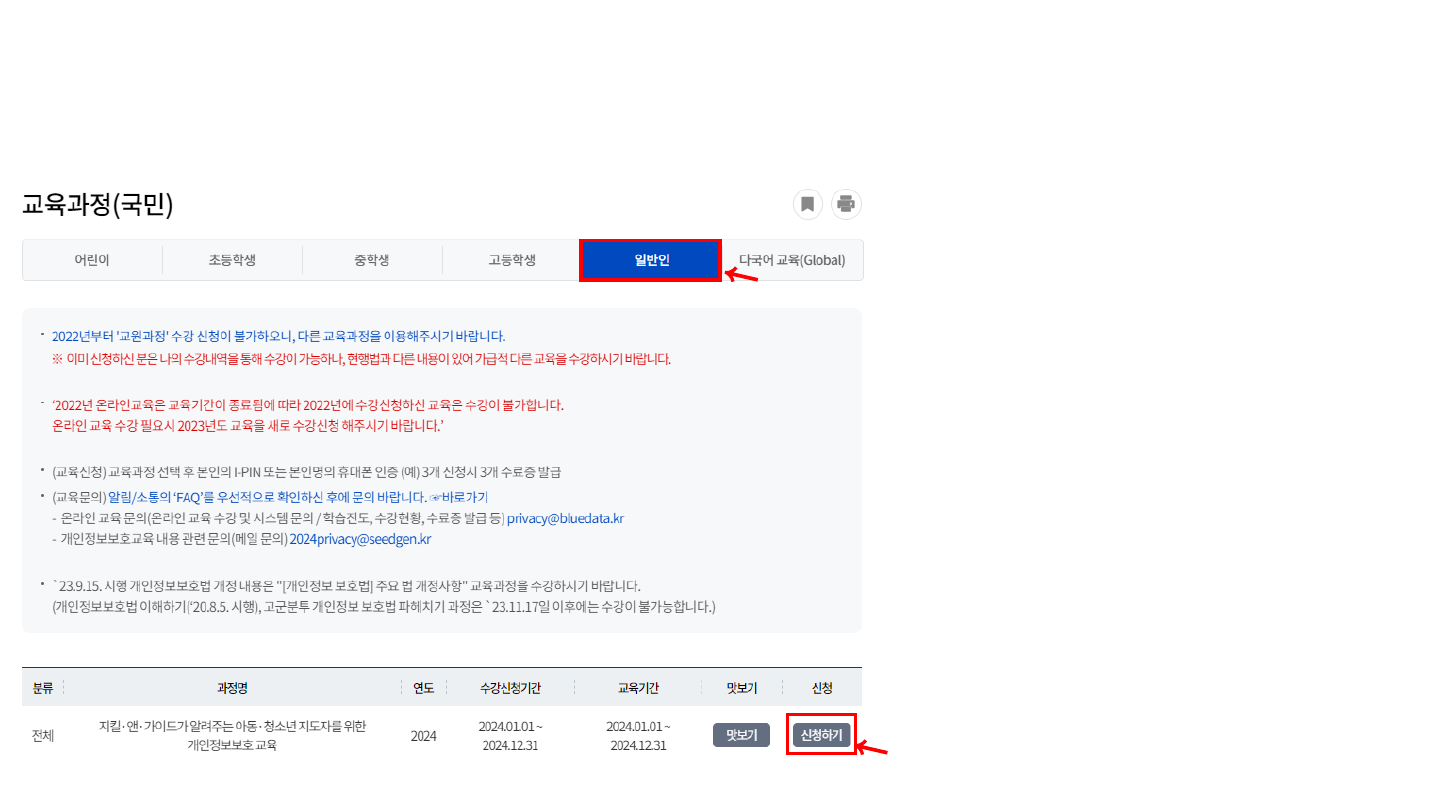Screen dimensions: 1440x810
Task: Click the 맛보기 preview button
Action: point(741,734)
